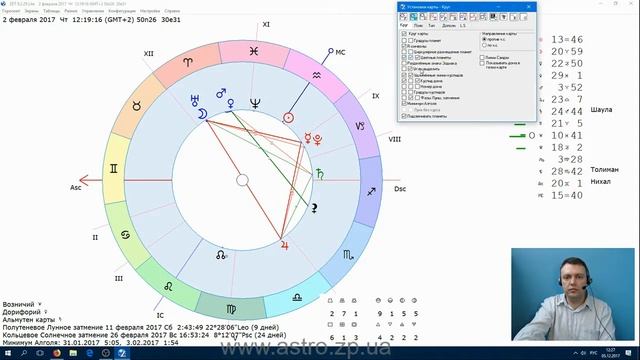Click the star name Нихал
Image resolution: width=640 pixels, height=360 pixels.
600,182
